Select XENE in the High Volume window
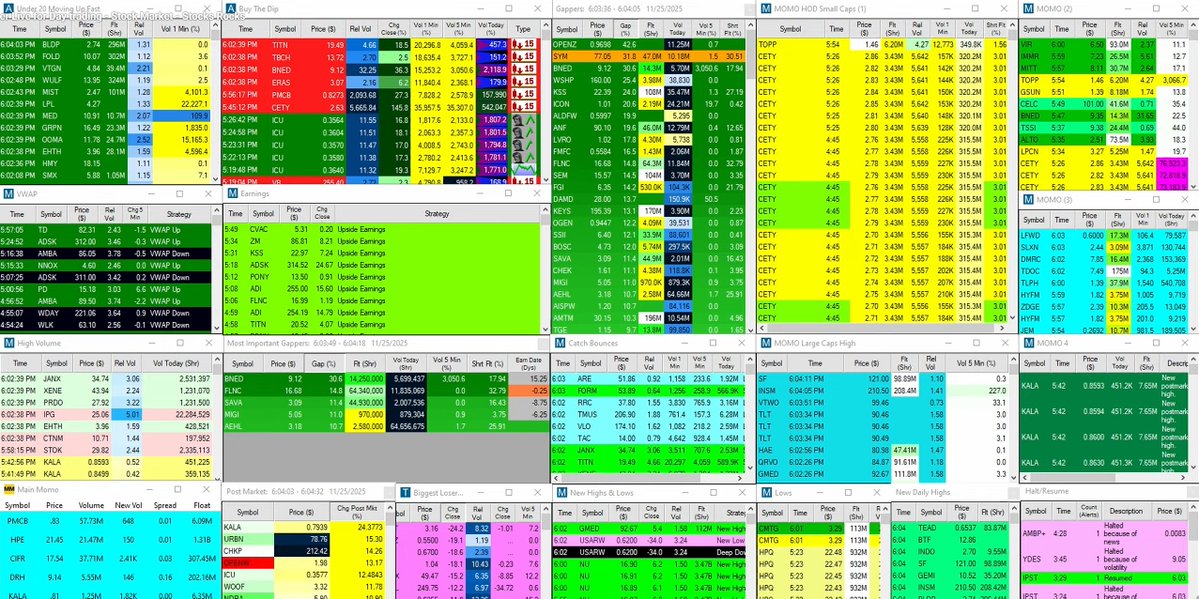 click(54, 390)
